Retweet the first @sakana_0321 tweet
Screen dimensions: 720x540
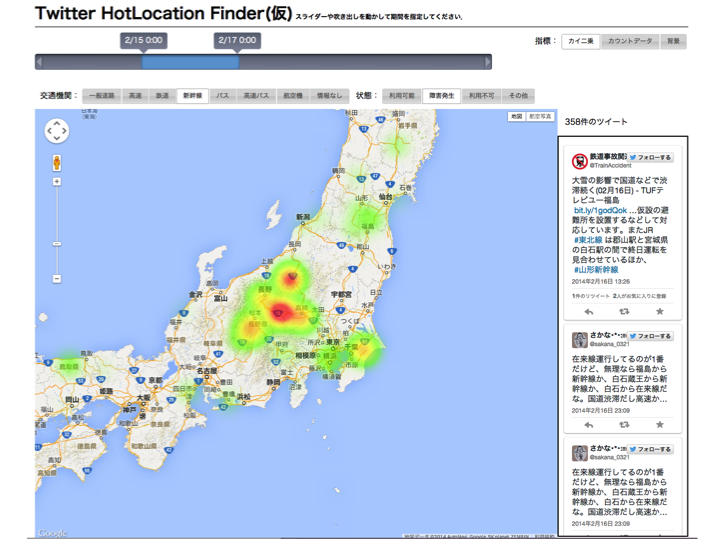coord(624,425)
